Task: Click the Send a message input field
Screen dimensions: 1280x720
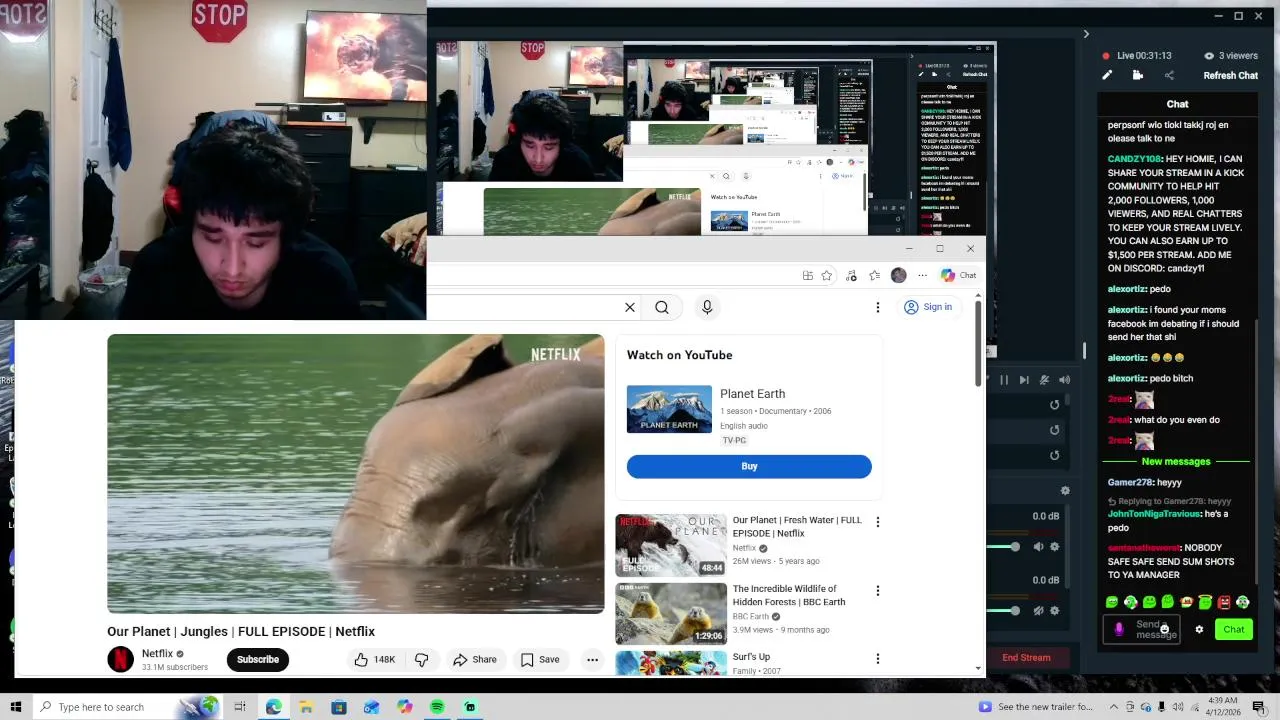Action: point(1155,630)
